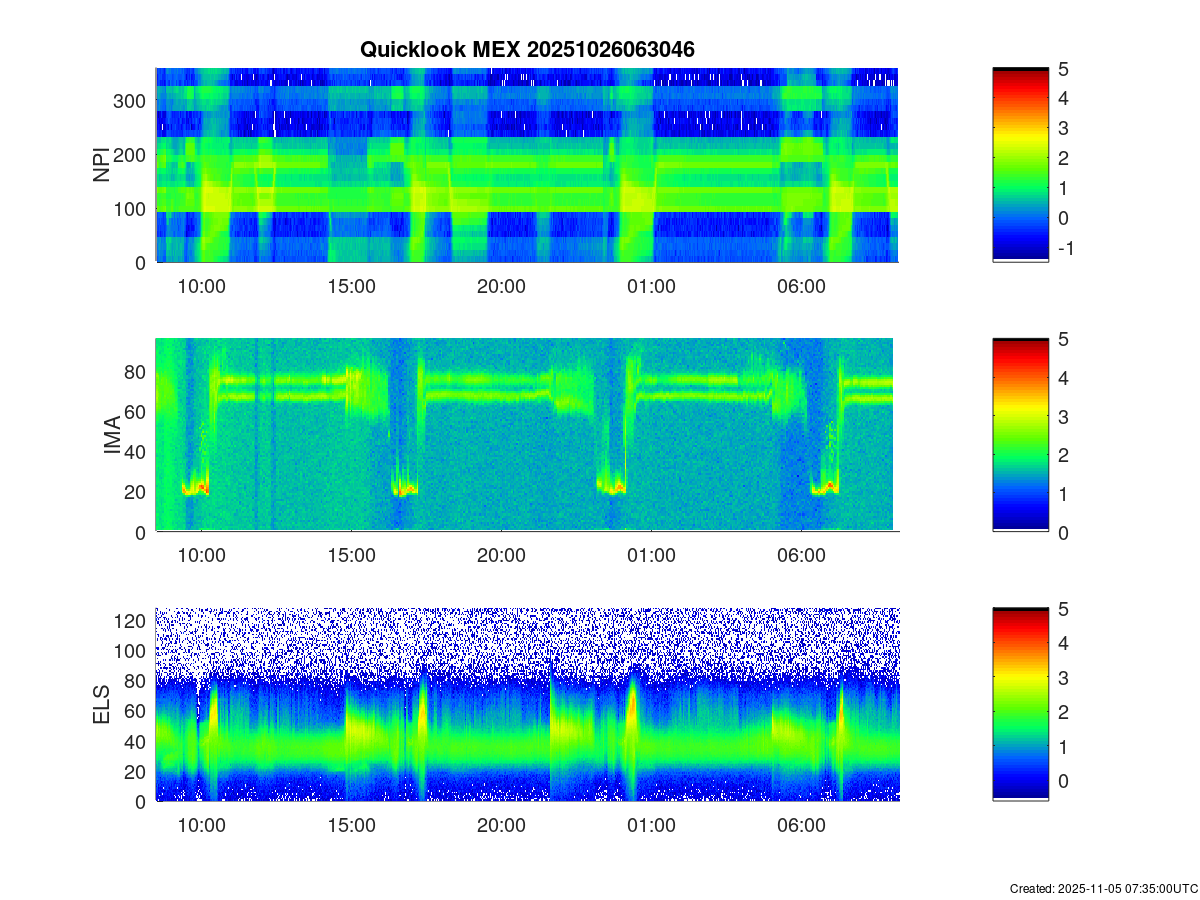1200x900 pixels.
Task: Click the 10:00 tick under ELS plot
Action: (x=201, y=826)
